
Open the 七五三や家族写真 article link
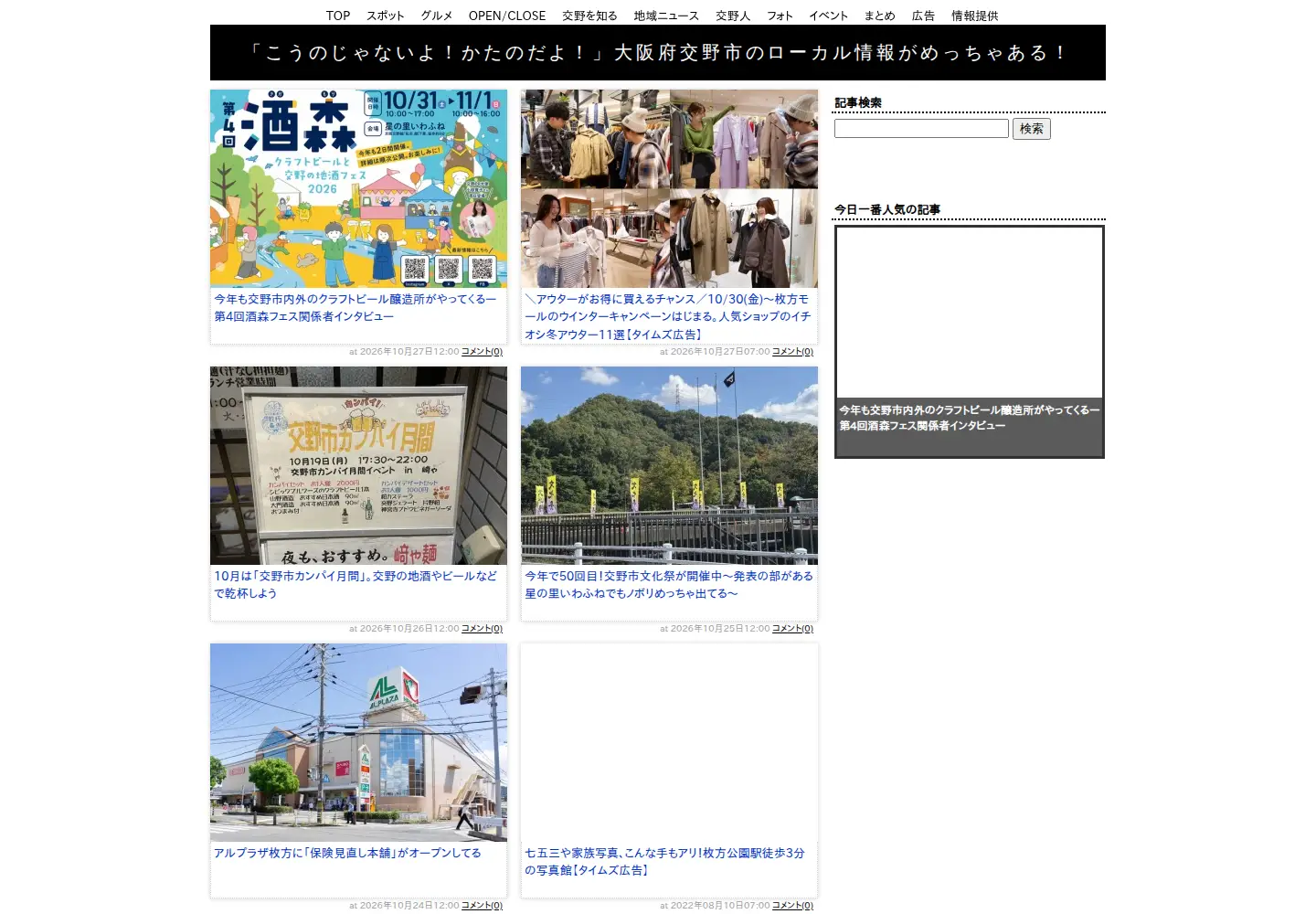(x=665, y=861)
